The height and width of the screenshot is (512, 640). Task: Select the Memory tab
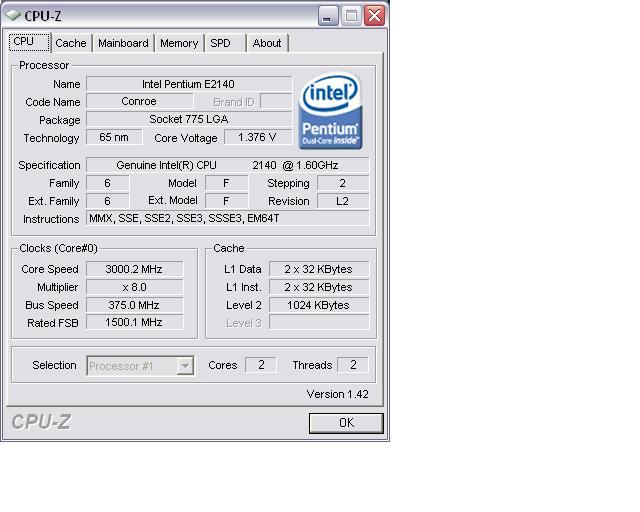point(179,43)
